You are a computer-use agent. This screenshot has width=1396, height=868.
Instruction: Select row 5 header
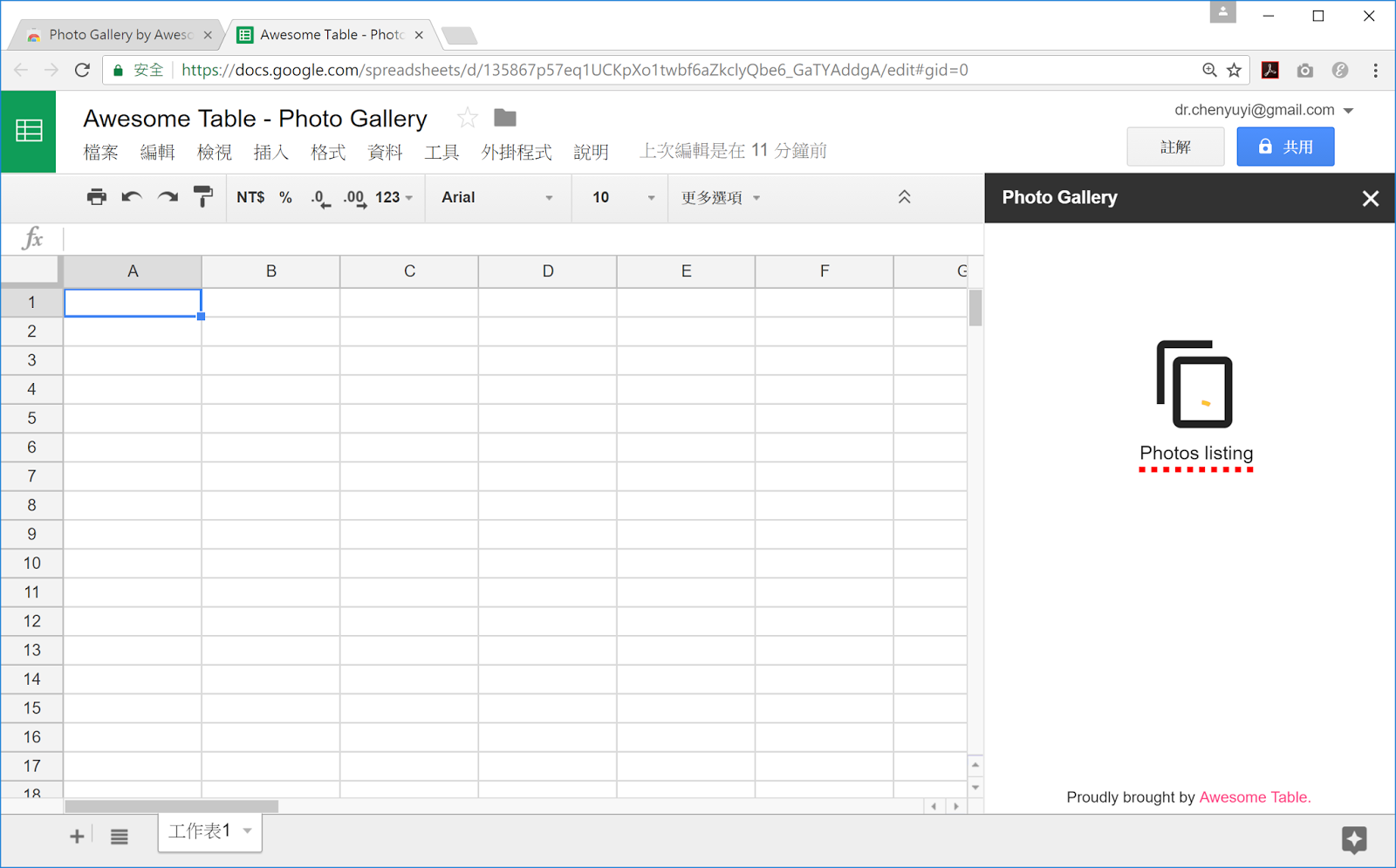31,419
